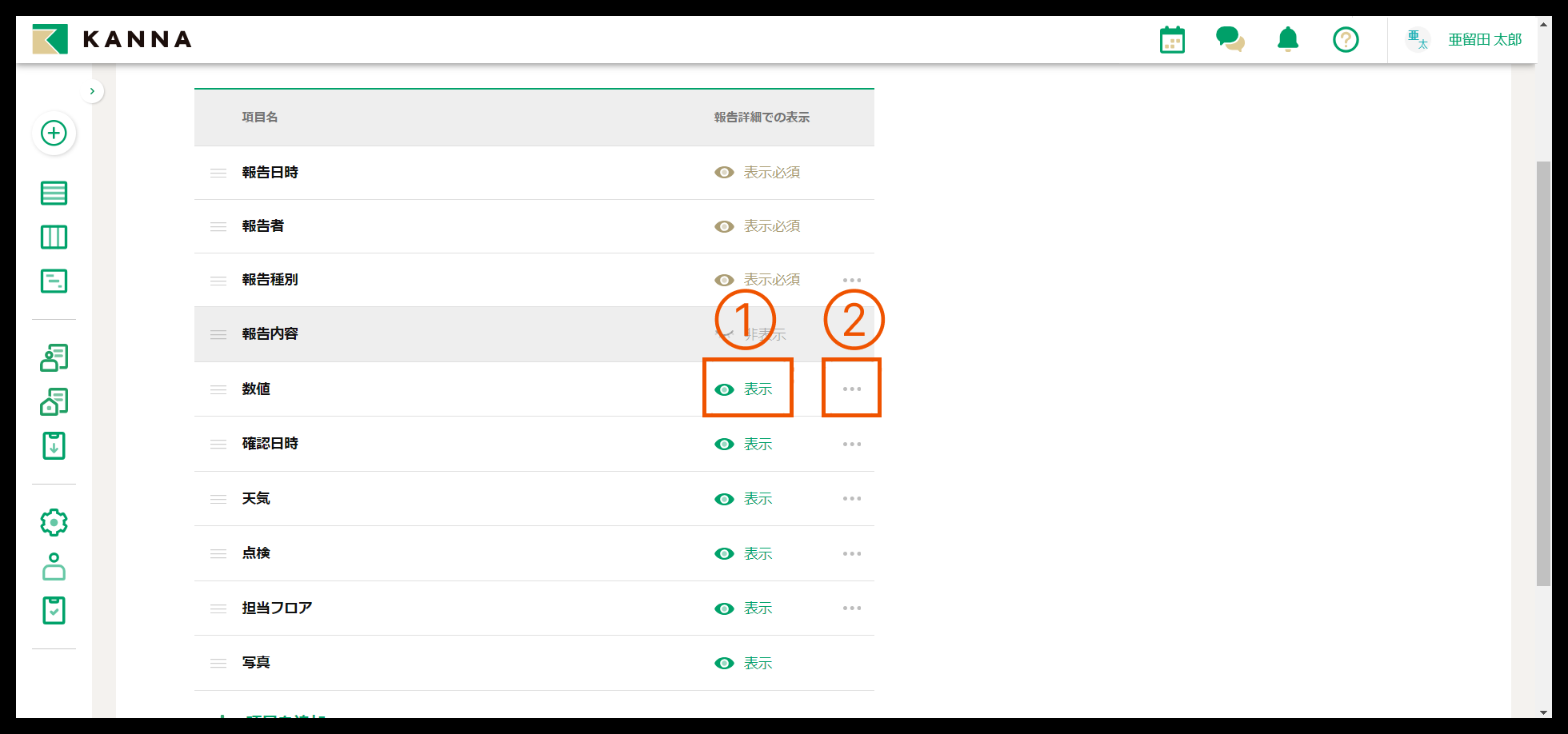Expand the sidebar with the chevron arrow
1568x734 pixels.
tap(92, 90)
